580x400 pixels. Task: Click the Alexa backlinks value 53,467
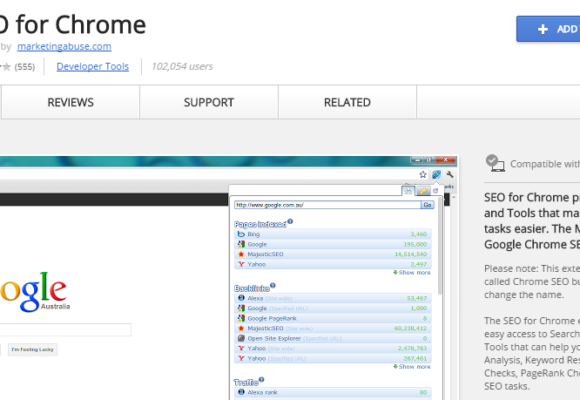417,298
